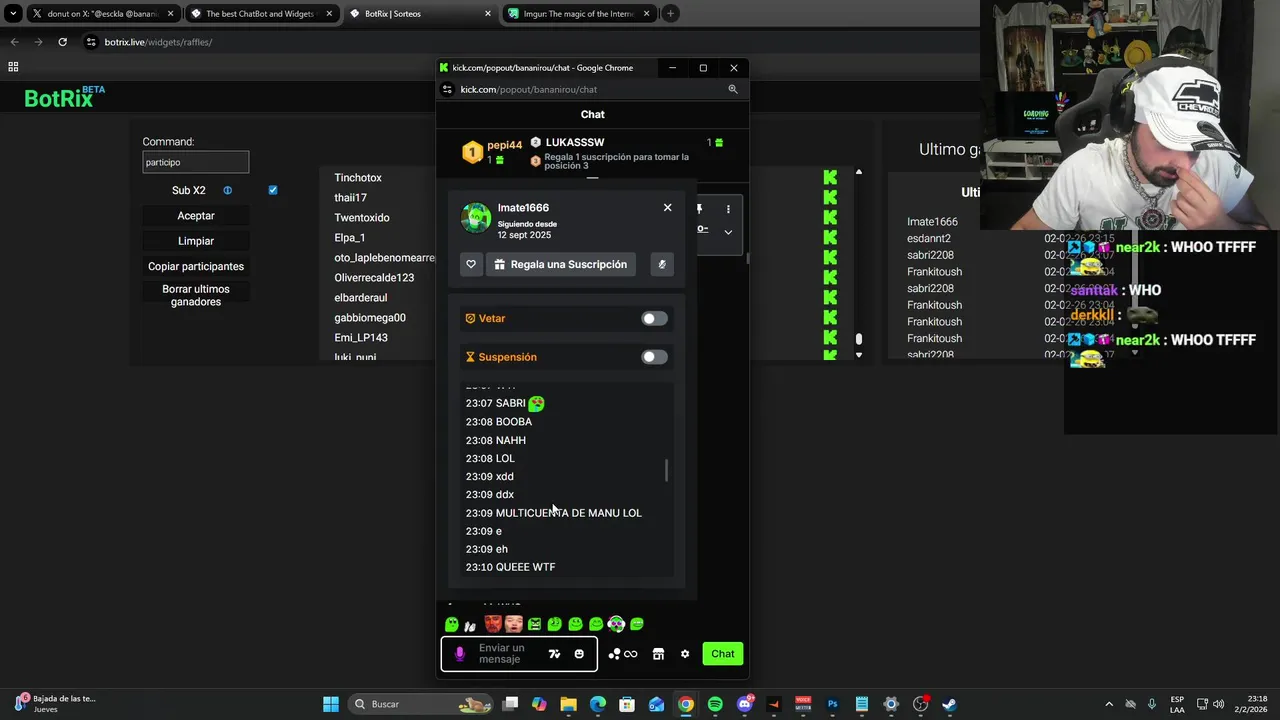Click pepi44 in the gift leaderboard
1280x720 pixels.
(504, 145)
